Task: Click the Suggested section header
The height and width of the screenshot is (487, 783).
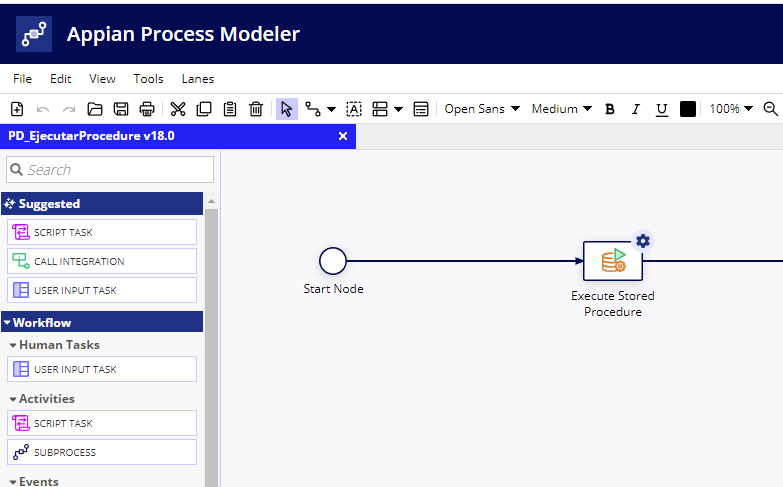Action: [x=102, y=203]
